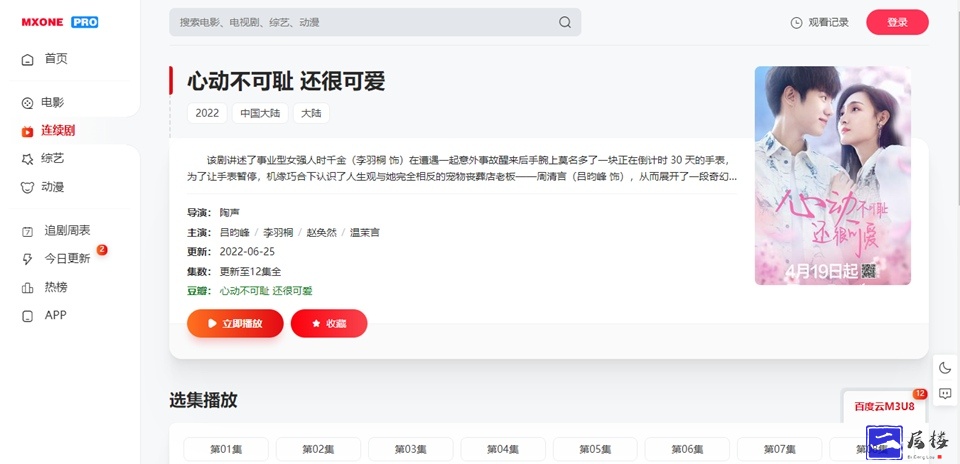Click the MXONE PRO logo
This screenshot has height=464, width=960.
tap(60, 22)
